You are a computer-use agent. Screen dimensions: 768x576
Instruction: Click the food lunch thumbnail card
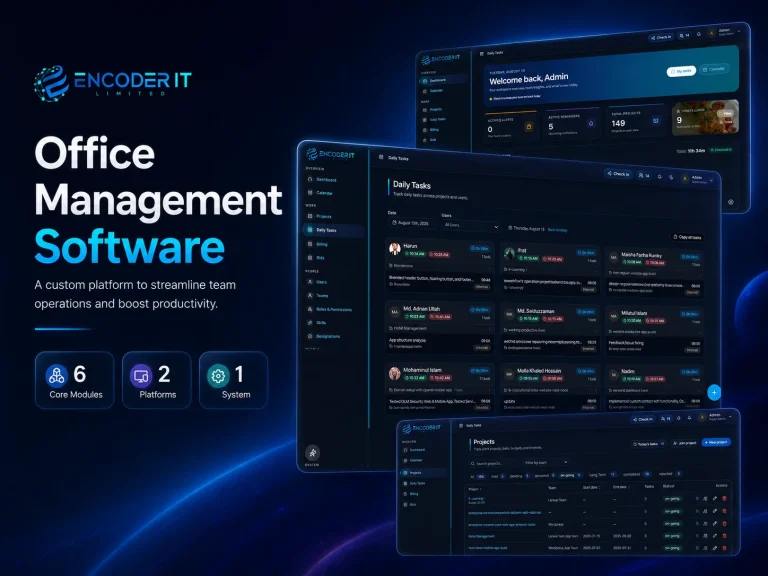point(705,117)
